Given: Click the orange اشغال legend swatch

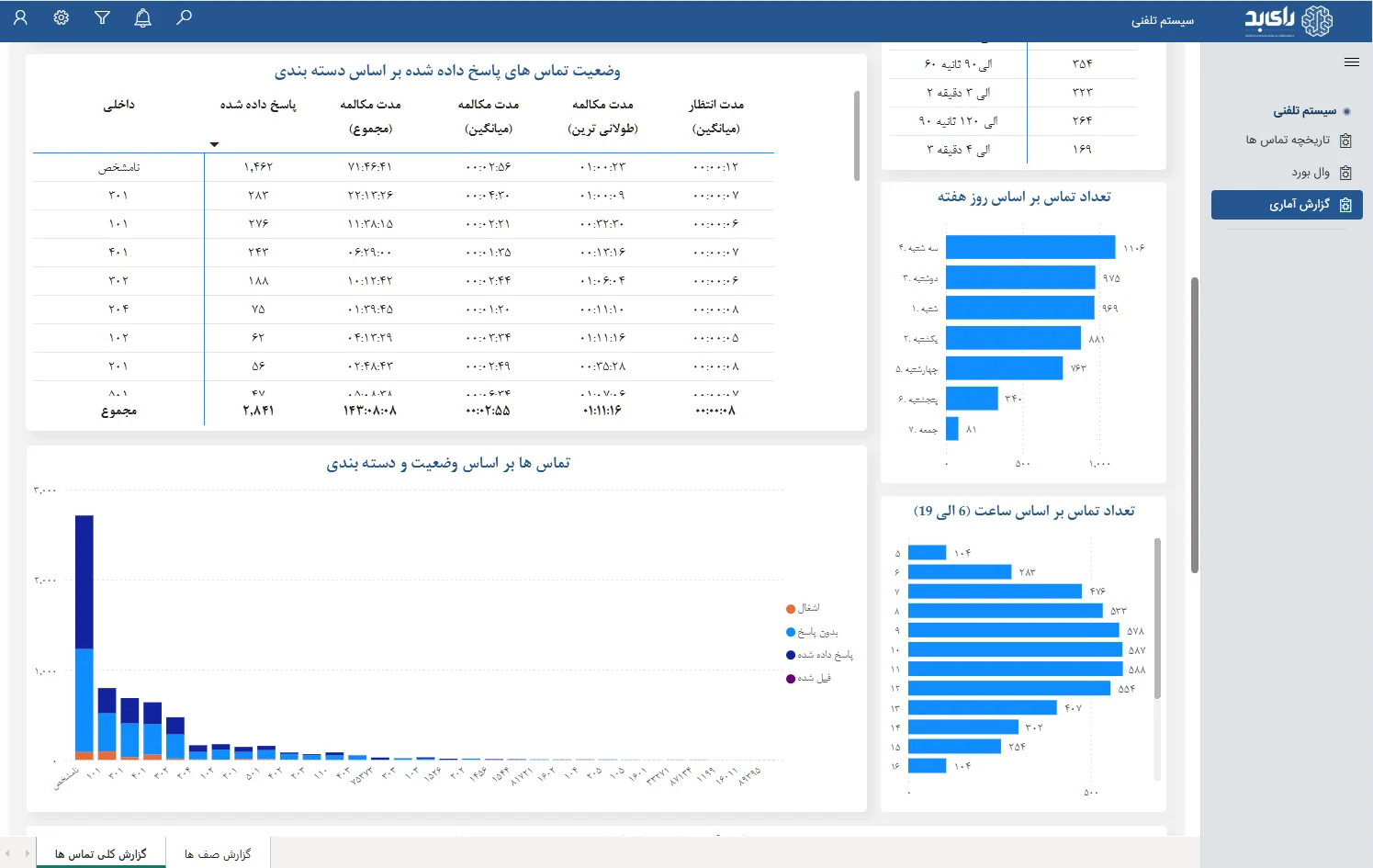Looking at the screenshot, I should pos(791,609).
